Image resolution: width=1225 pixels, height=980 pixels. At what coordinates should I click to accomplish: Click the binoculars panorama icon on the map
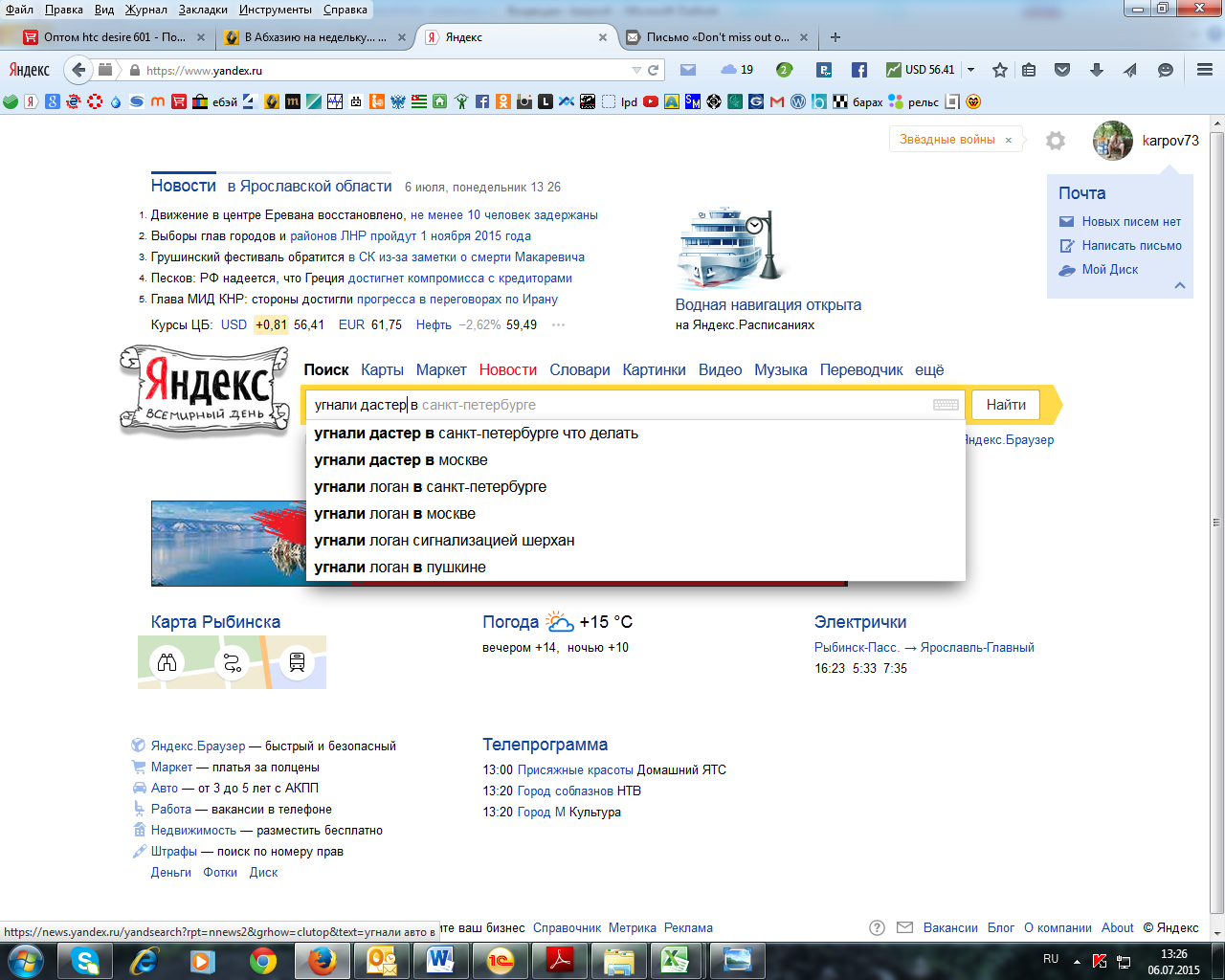click(167, 661)
